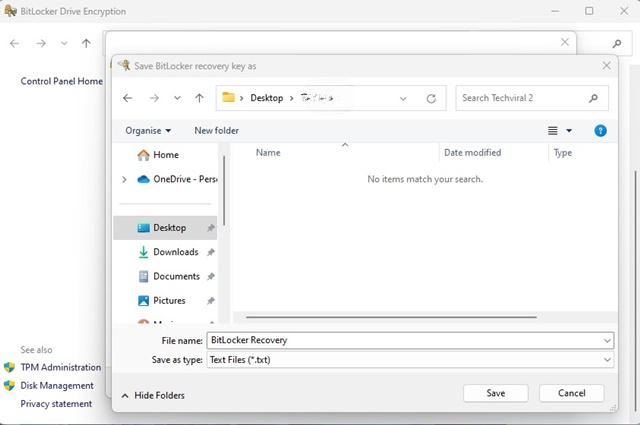The height and width of the screenshot is (425, 640).
Task: Refresh the current folder view
Action: 431,98
